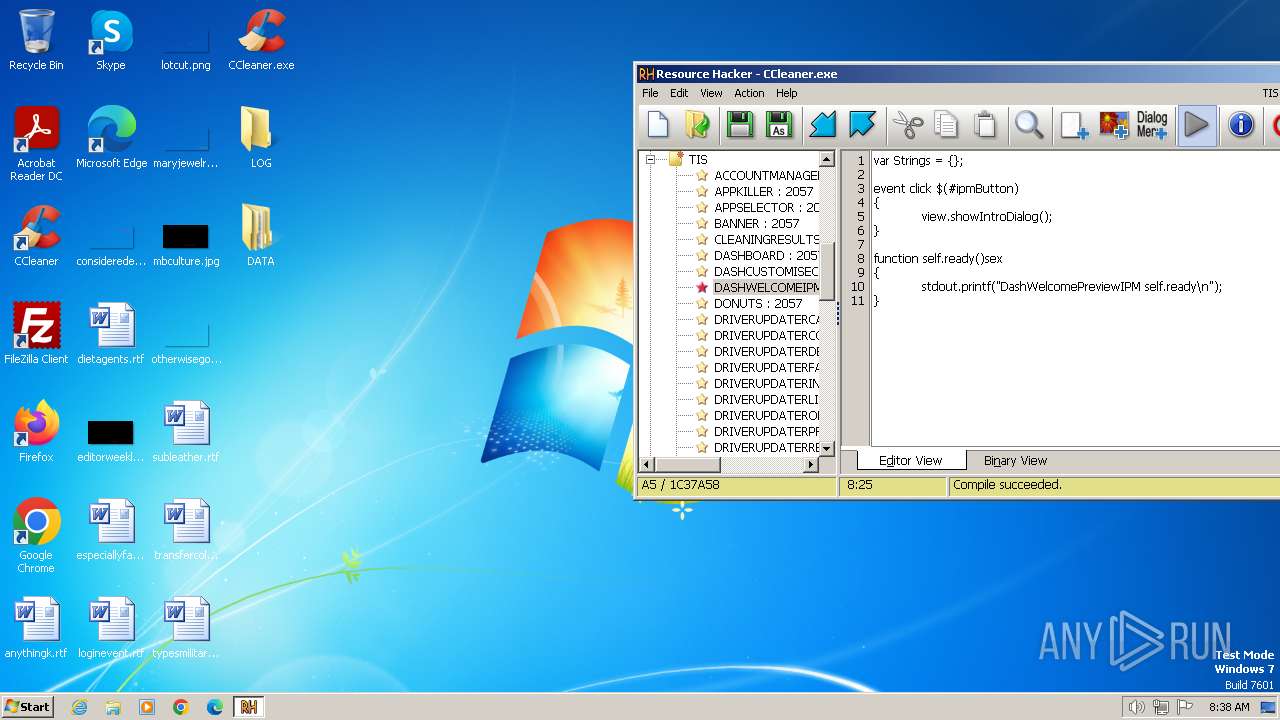Click in the script editor line 10
1280x720 pixels.
click(1071, 287)
